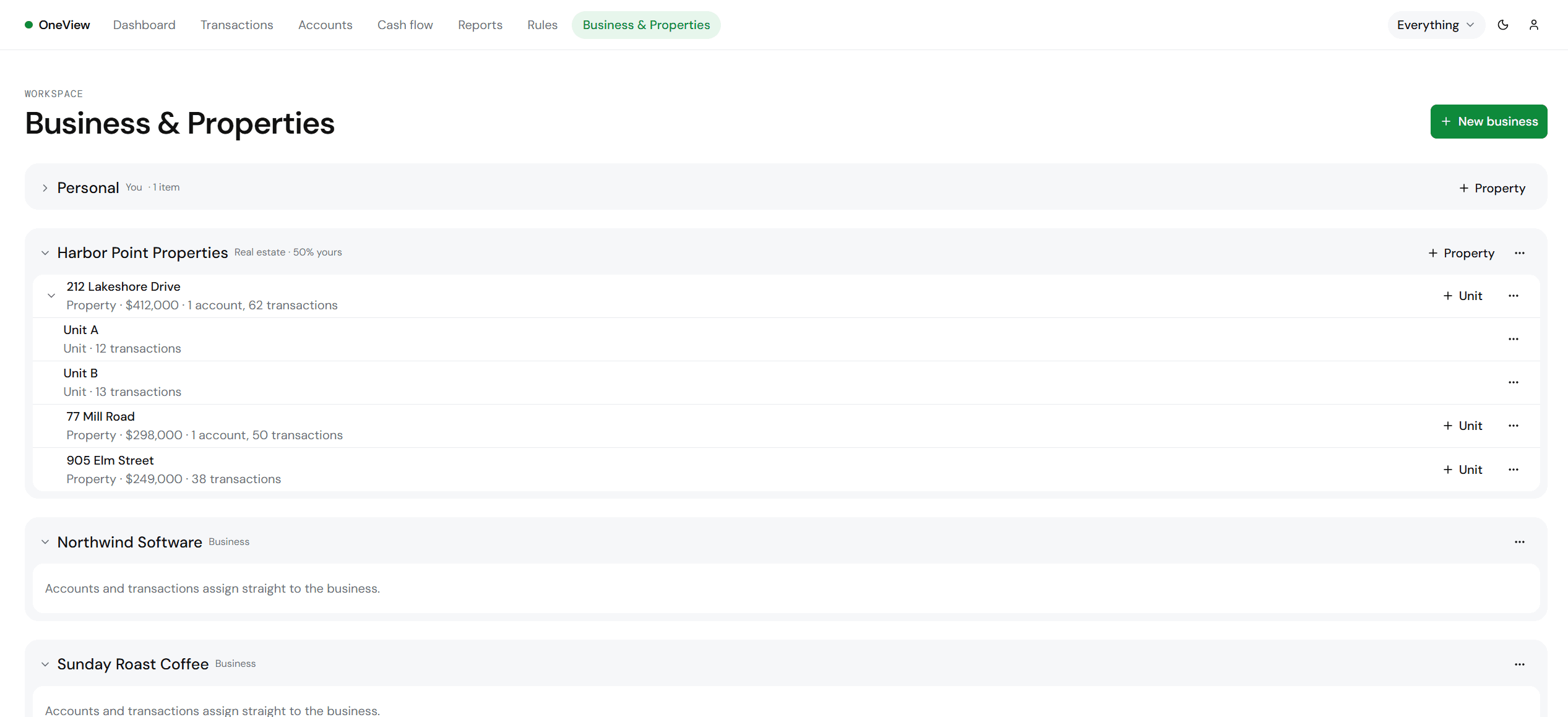Select the Unit A row

click(x=786, y=339)
